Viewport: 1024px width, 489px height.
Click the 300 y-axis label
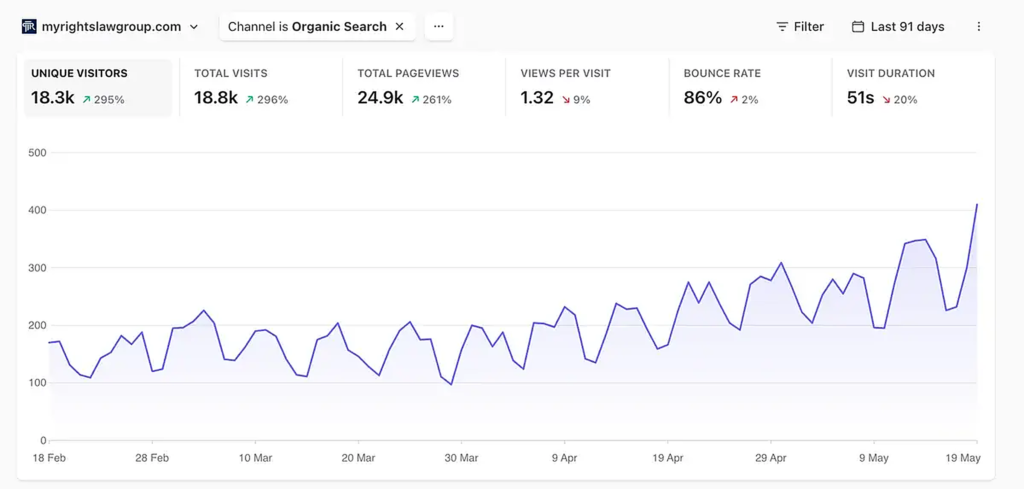(37, 268)
